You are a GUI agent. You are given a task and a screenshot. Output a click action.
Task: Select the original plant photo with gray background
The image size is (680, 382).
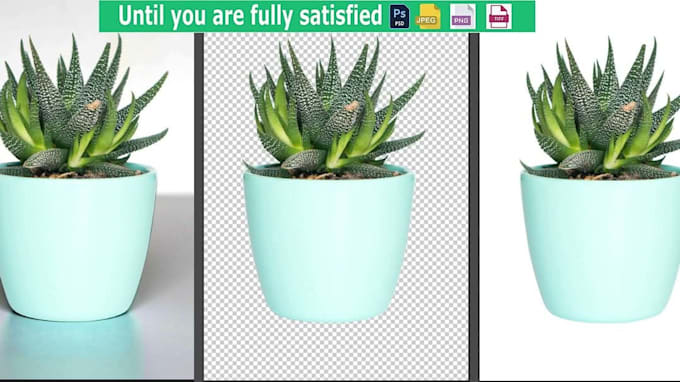[97, 206]
